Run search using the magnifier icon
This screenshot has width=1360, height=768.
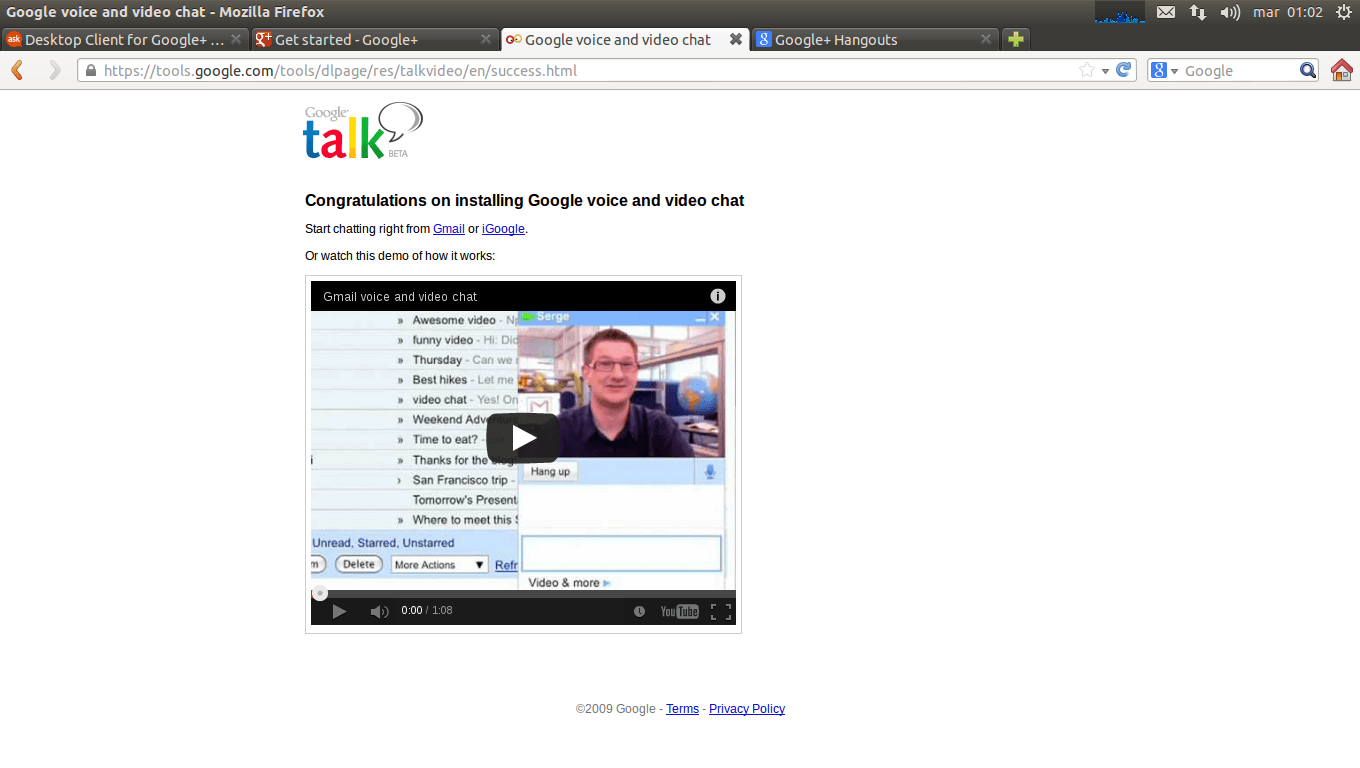point(1308,70)
